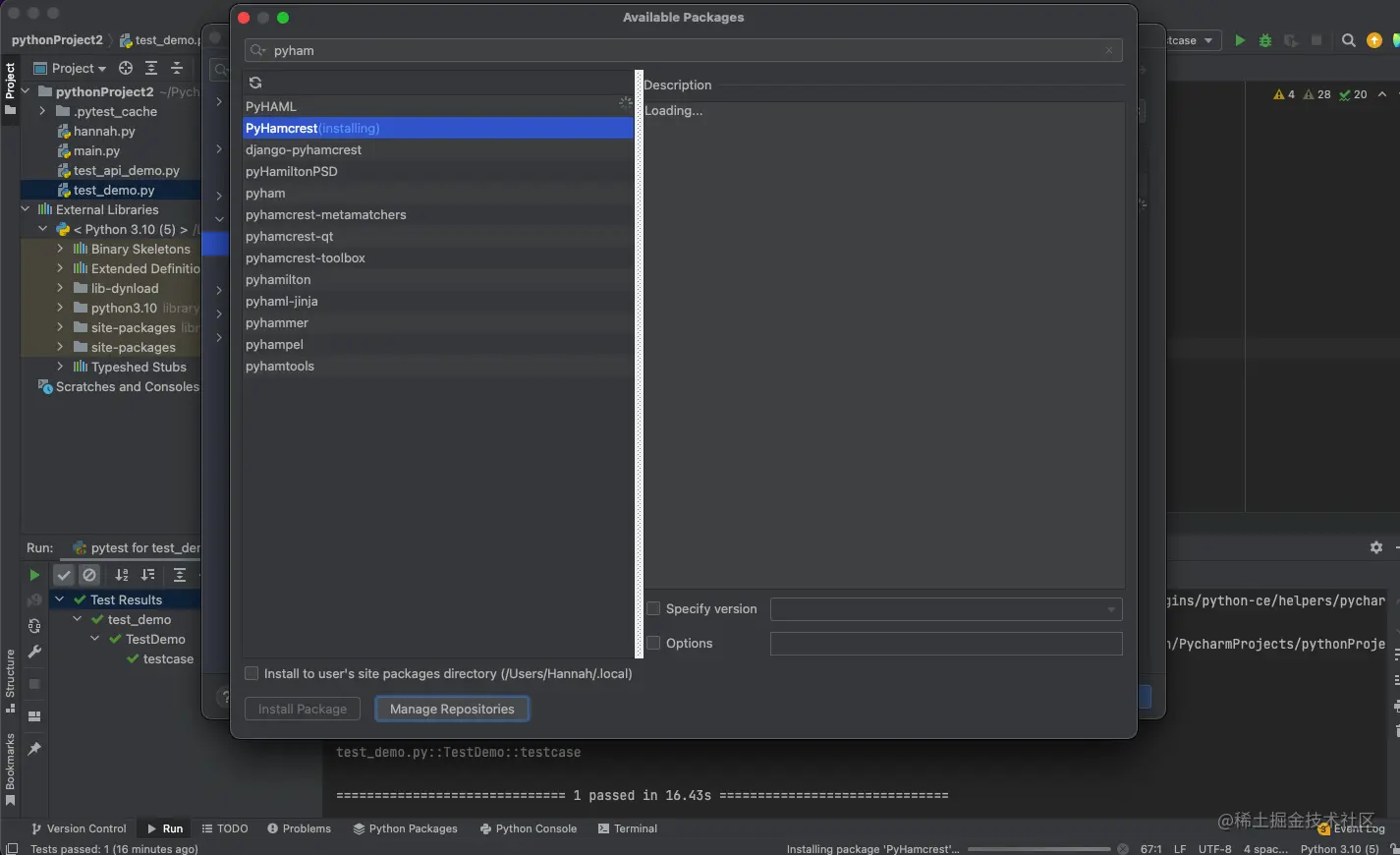Open the Problems tab
Image resolution: width=1400 pixels, height=855 pixels.
coord(299,828)
